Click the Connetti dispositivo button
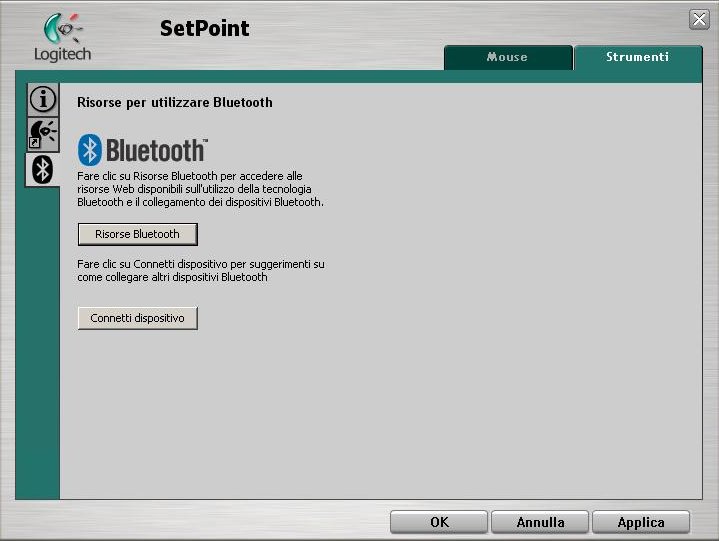Screen dimensions: 719x541 tap(138, 318)
